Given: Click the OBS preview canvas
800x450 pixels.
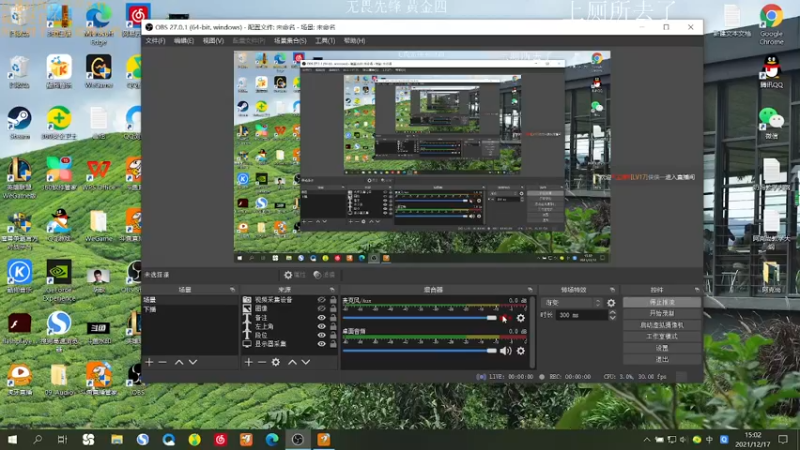Looking at the screenshot, I should (422, 157).
